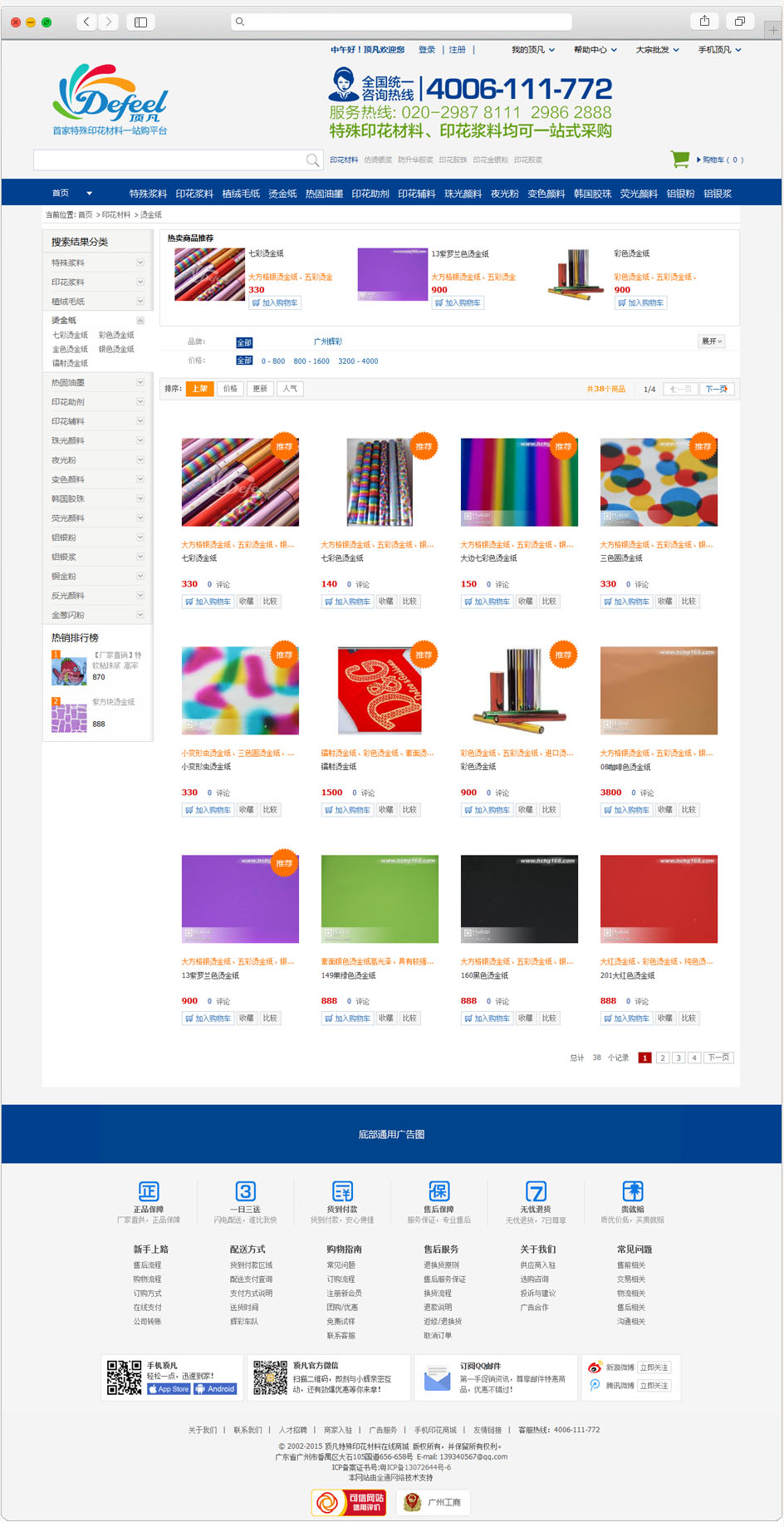Click the browser share icon
The image size is (784, 1527).
coord(704,22)
